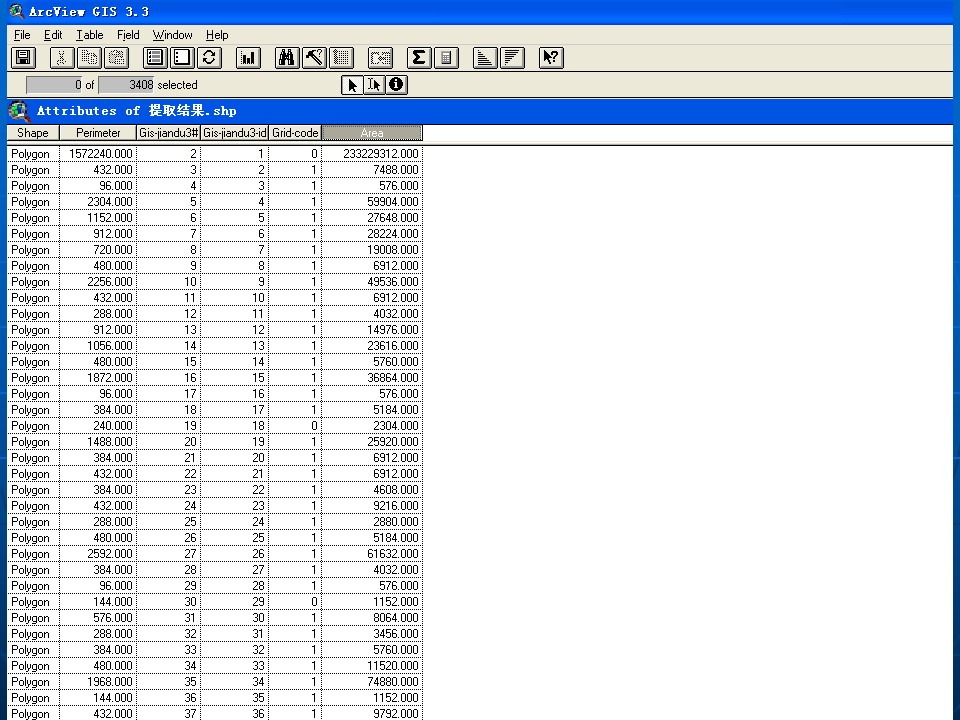
Task: Activate the context Help pointer icon
Action: 551,58
